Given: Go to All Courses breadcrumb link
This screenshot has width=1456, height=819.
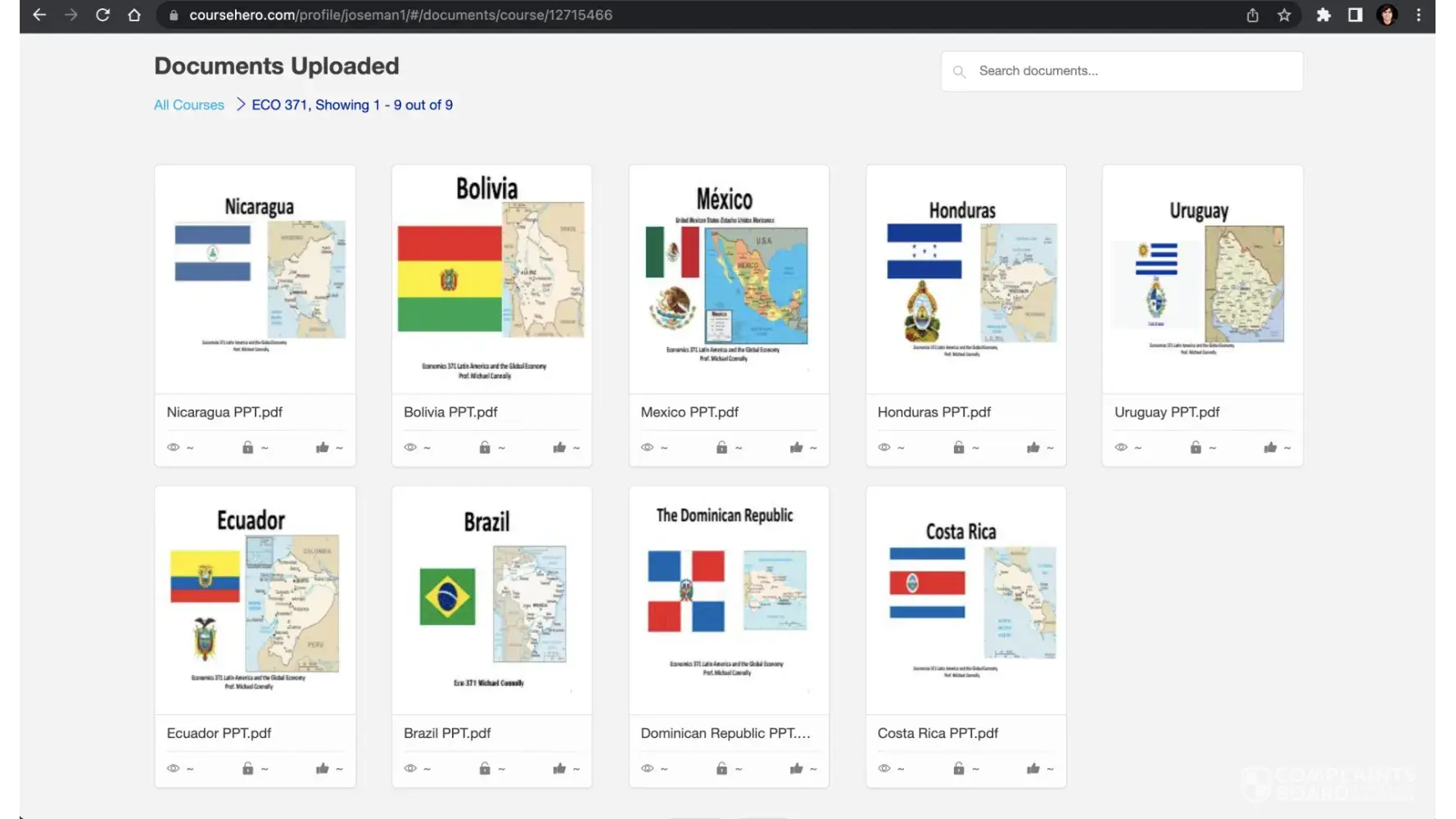Looking at the screenshot, I should coord(189,105).
